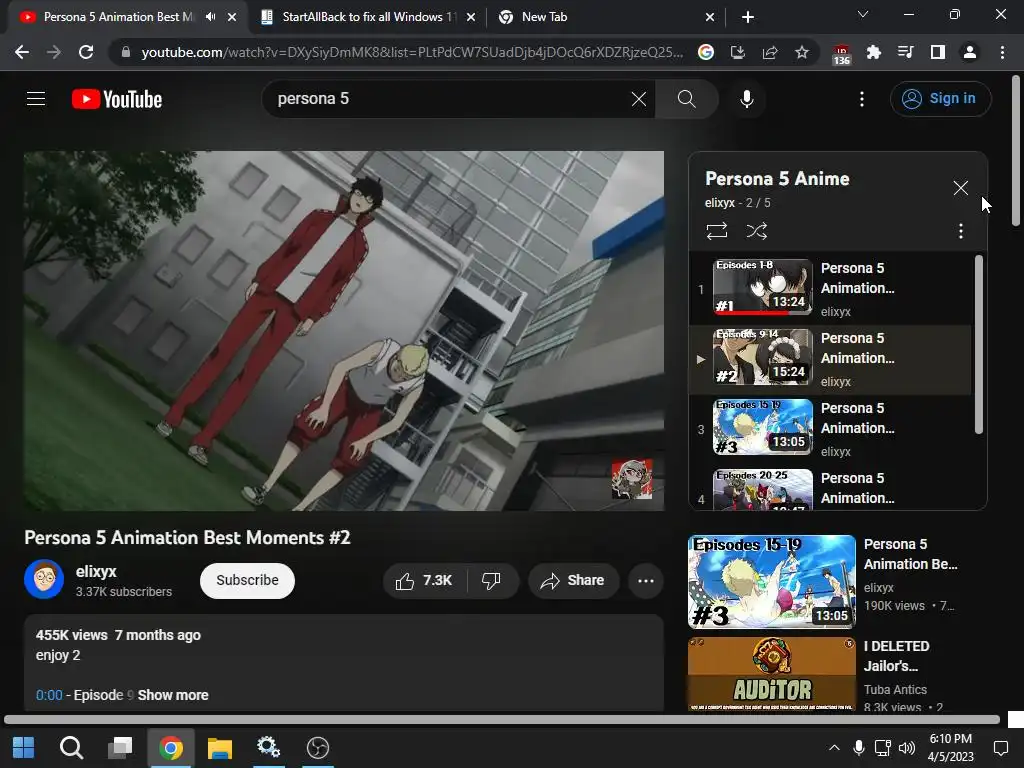Click the video player to pause
This screenshot has height=768, width=1024.
pos(344,331)
